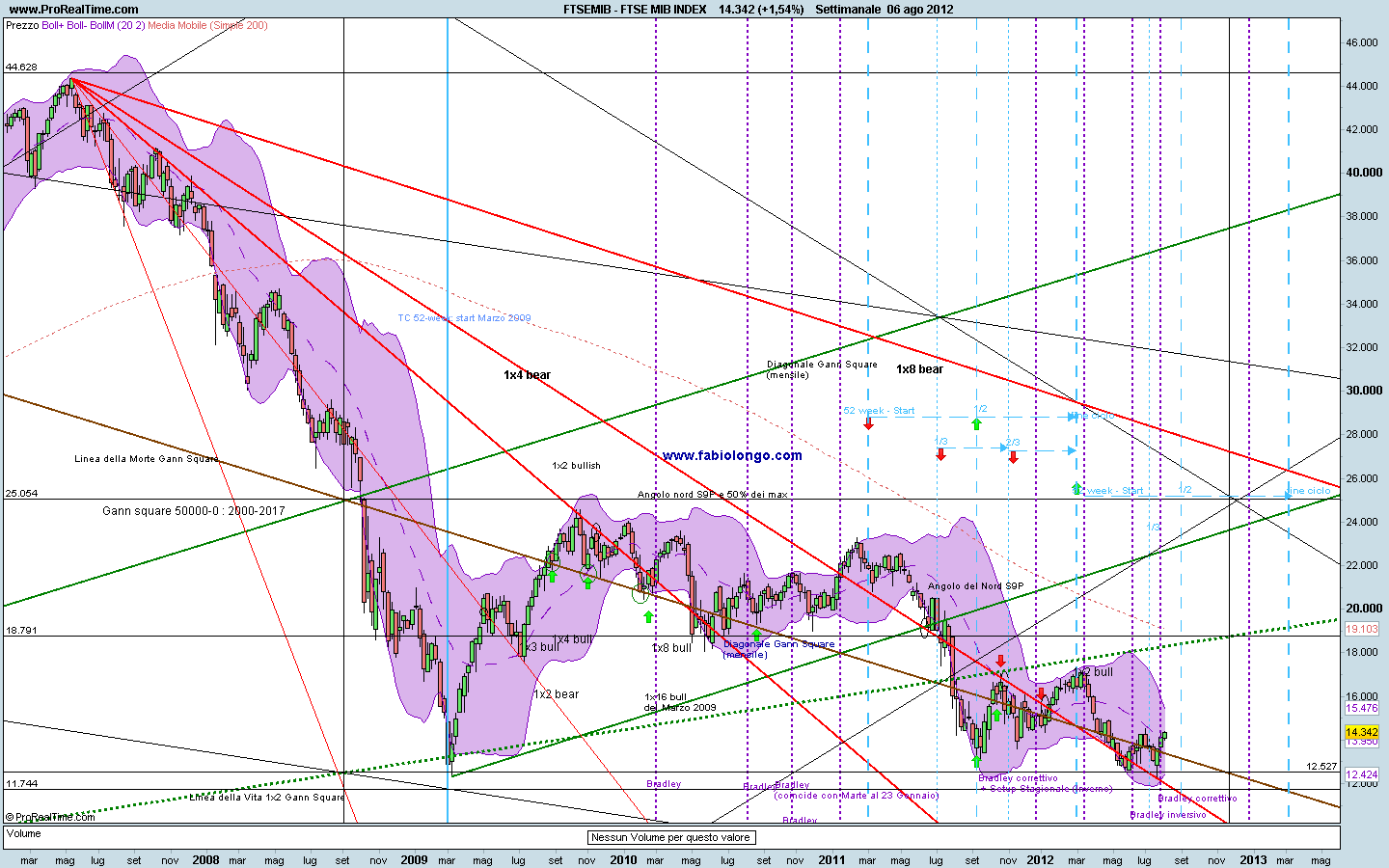Image resolution: width=1389 pixels, height=868 pixels.
Task: Click the 18.791 horizontal level label
Action: coord(21,630)
